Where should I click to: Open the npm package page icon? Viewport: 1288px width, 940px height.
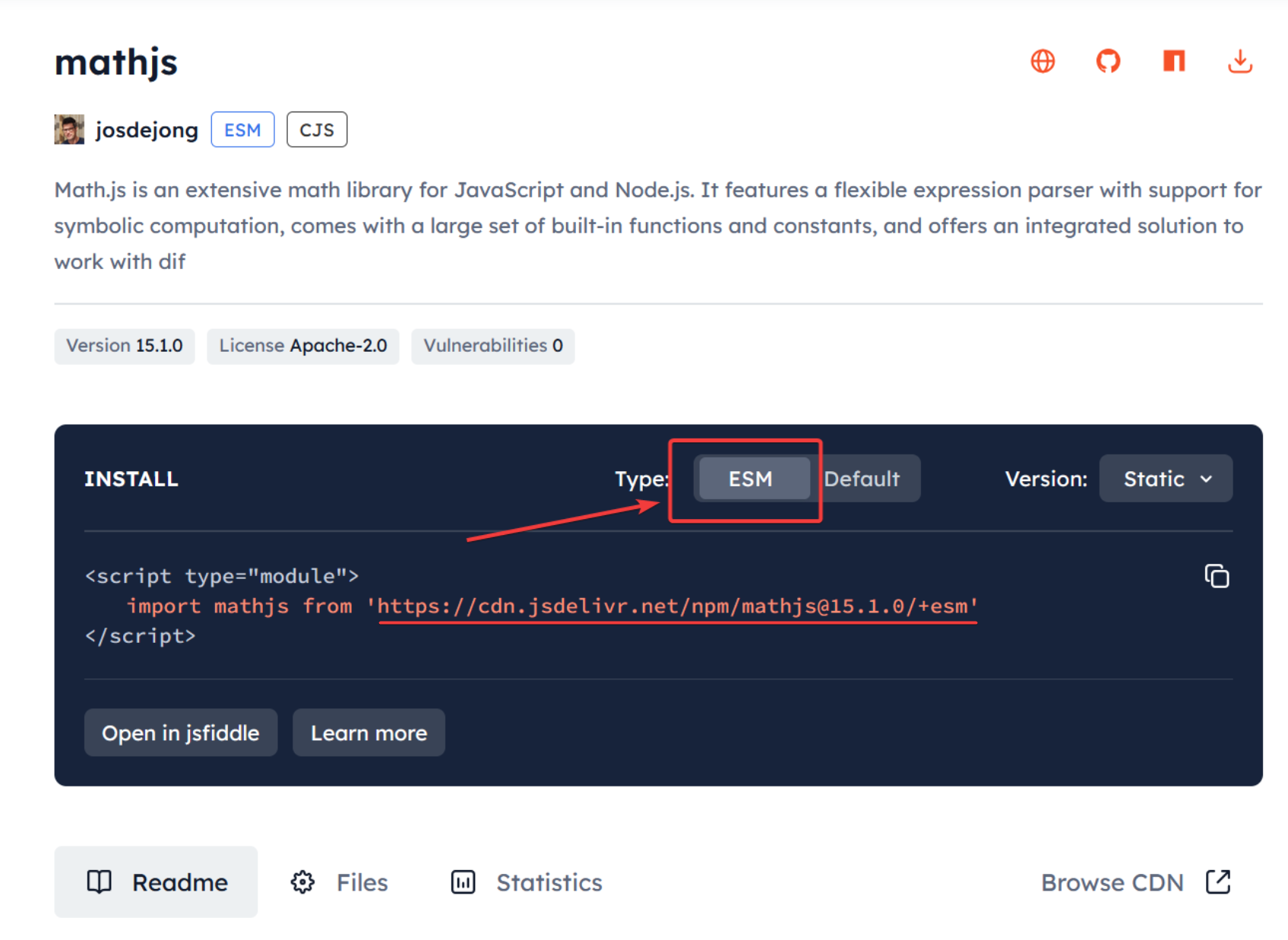click(x=1174, y=61)
